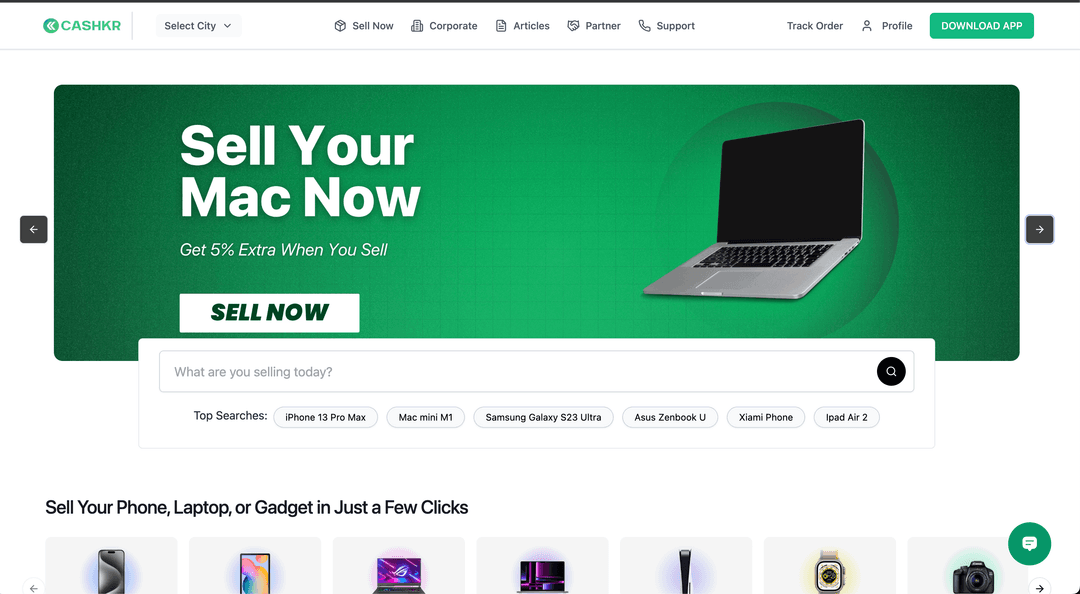Select the iPhone 13 Pro Max chip
Image resolution: width=1080 pixels, height=594 pixels.
pyautogui.click(x=325, y=417)
